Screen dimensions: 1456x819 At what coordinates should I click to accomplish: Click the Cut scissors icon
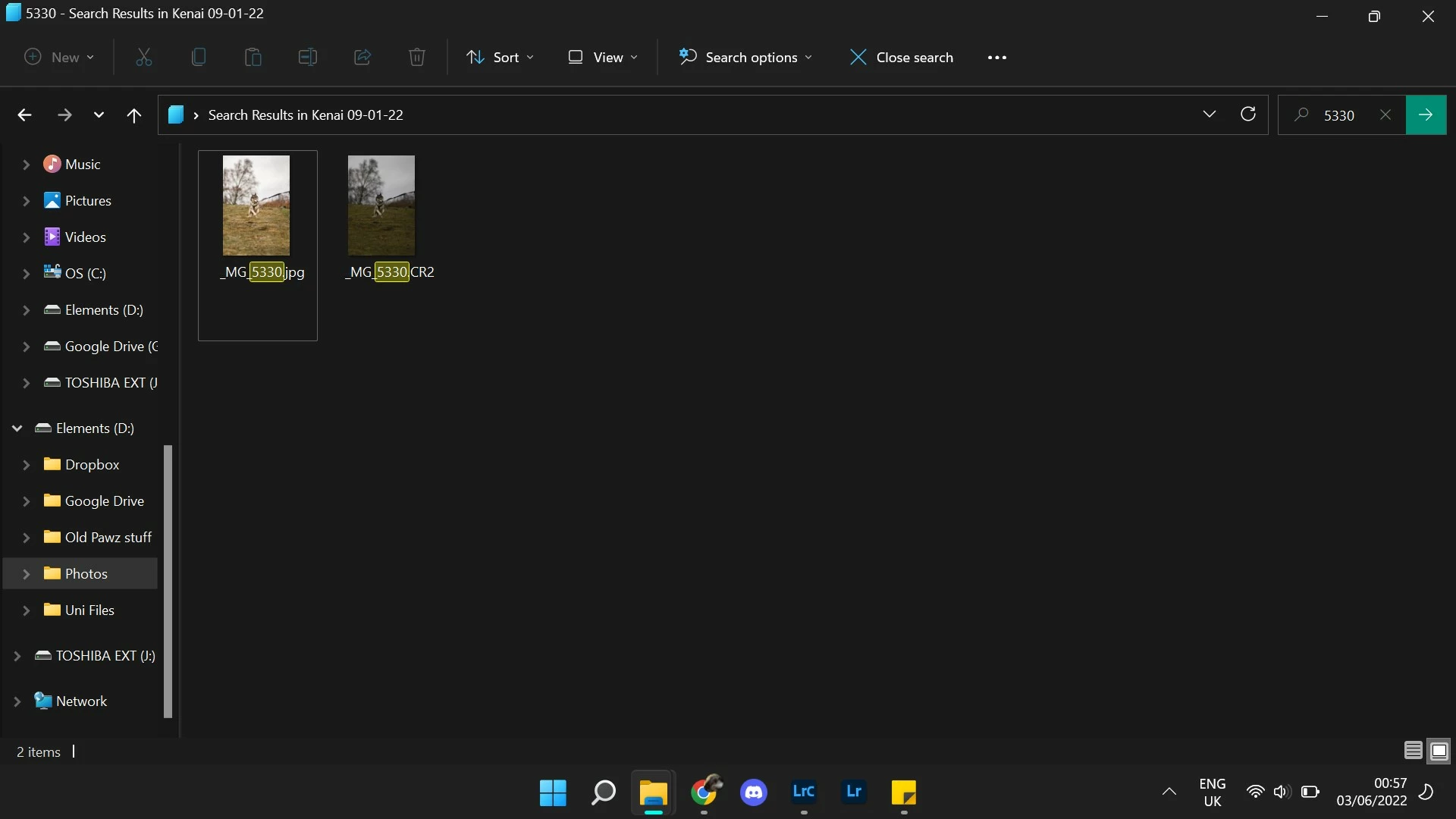[144, 57]
